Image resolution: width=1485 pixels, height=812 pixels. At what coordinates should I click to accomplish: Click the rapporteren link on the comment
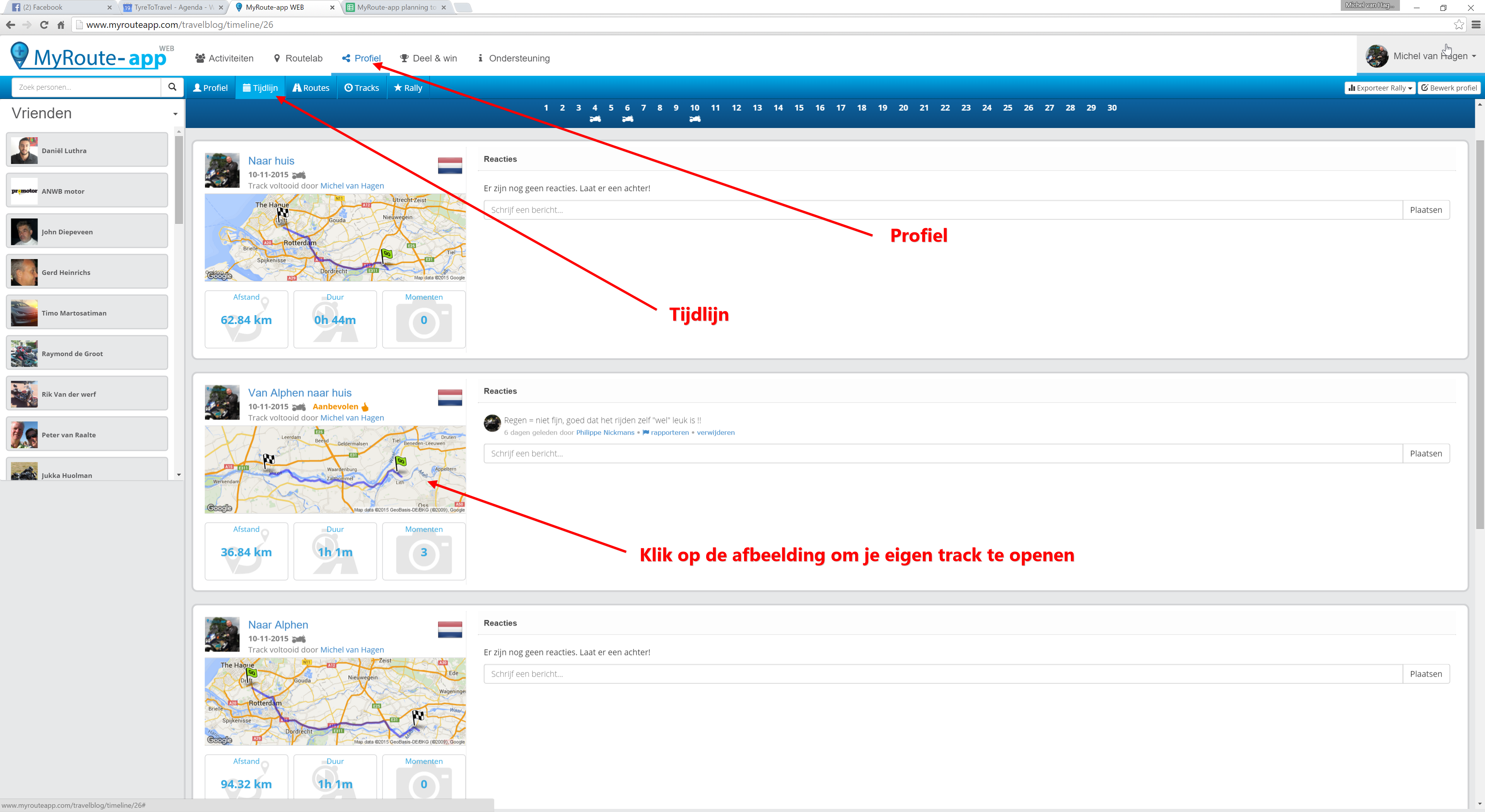[669, 432]
